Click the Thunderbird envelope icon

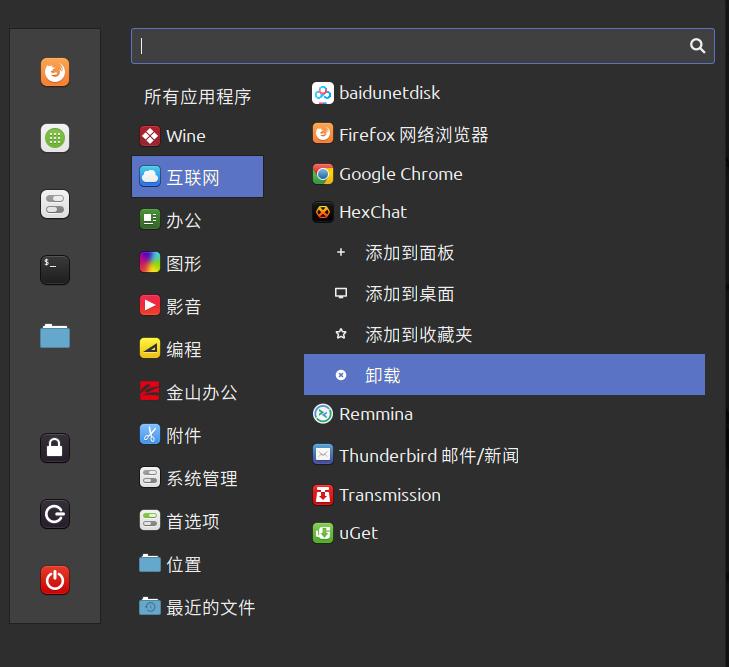pos(323,455)
